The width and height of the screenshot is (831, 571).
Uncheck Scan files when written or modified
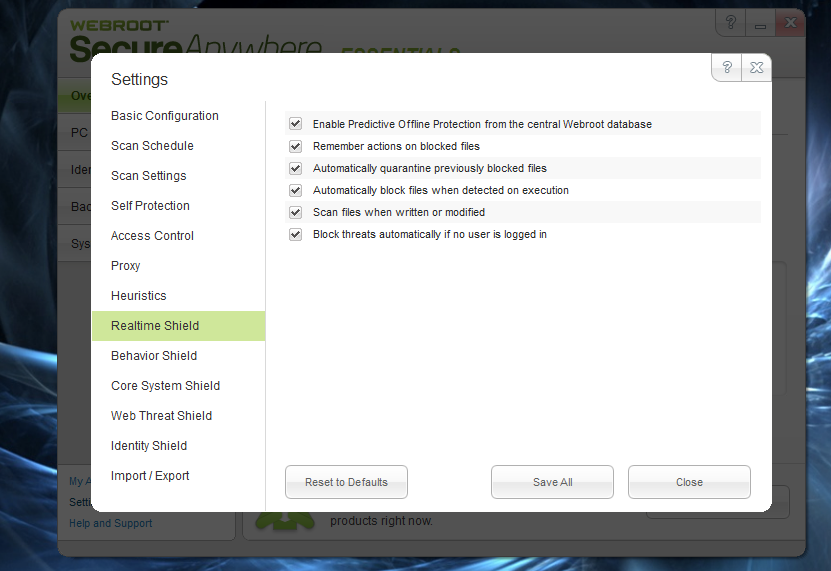[x=295, y=212]
